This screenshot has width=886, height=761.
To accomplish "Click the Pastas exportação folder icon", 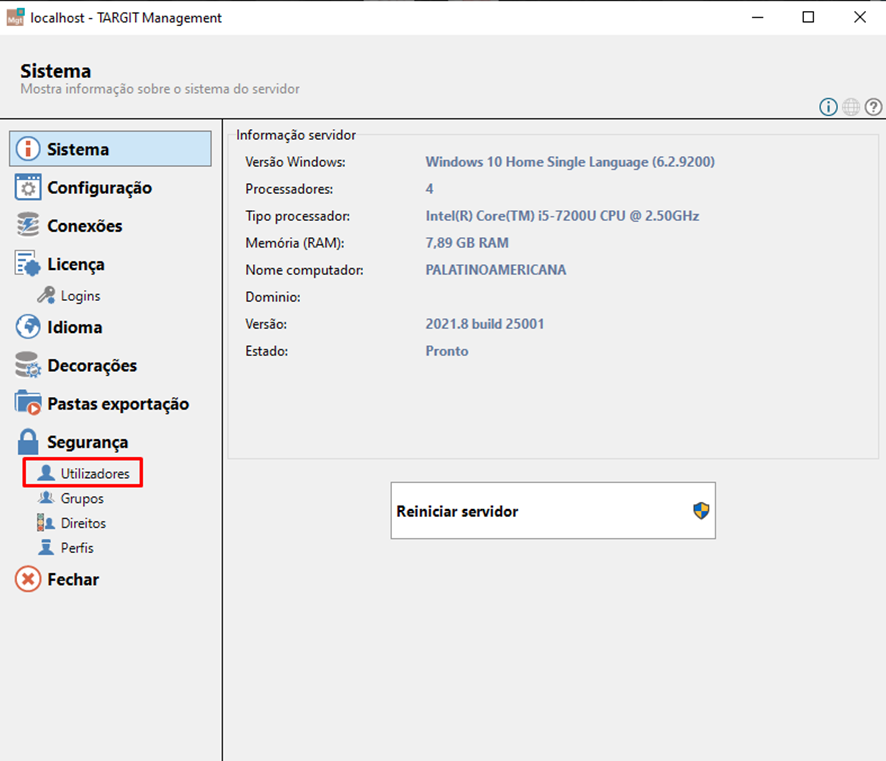I will [28, 403].
